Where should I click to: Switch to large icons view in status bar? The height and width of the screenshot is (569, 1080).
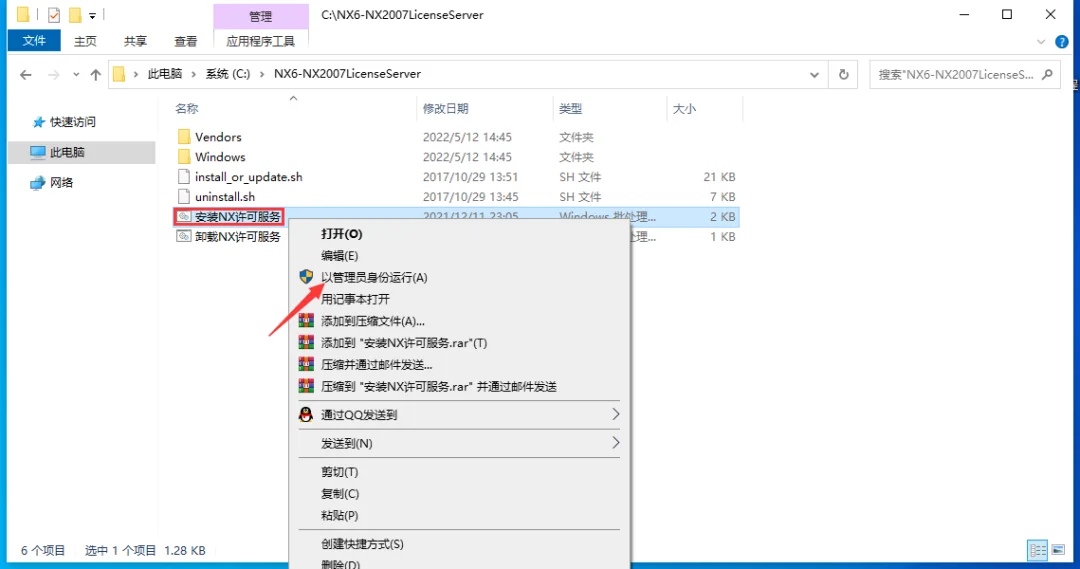click(x=1058, y=550)
